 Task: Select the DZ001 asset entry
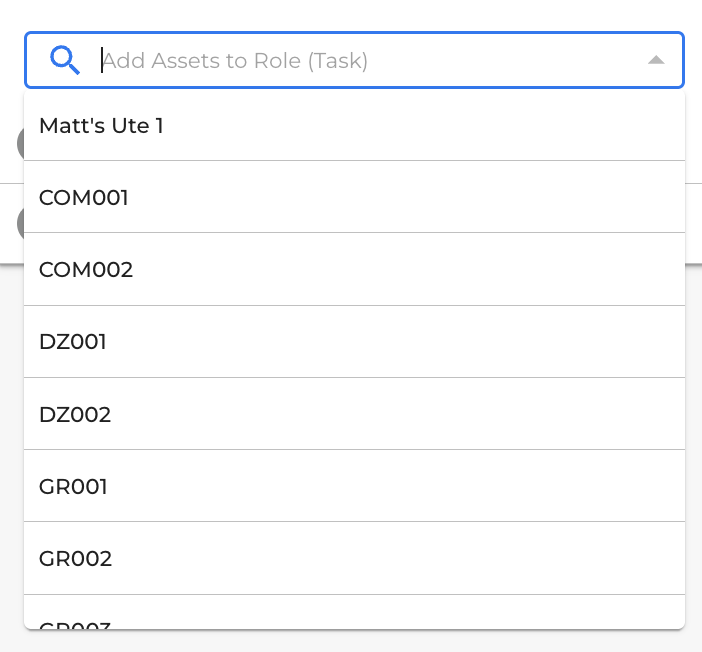click(x=354, y=342)
